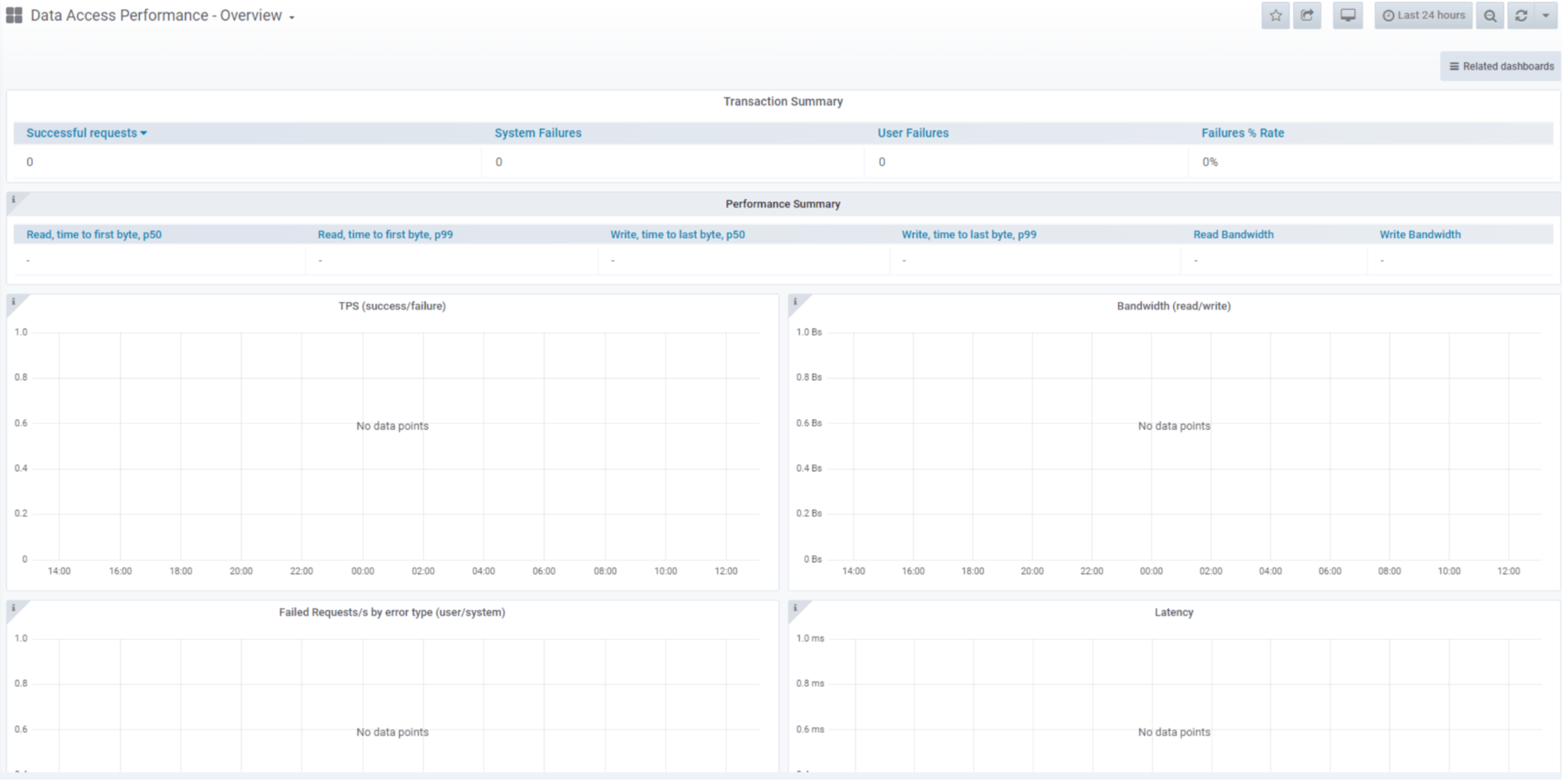This screenshot has height=784, width=1562.
Task: Enable TV/kiosk view mode
Action: click(x=1347, y=15)
